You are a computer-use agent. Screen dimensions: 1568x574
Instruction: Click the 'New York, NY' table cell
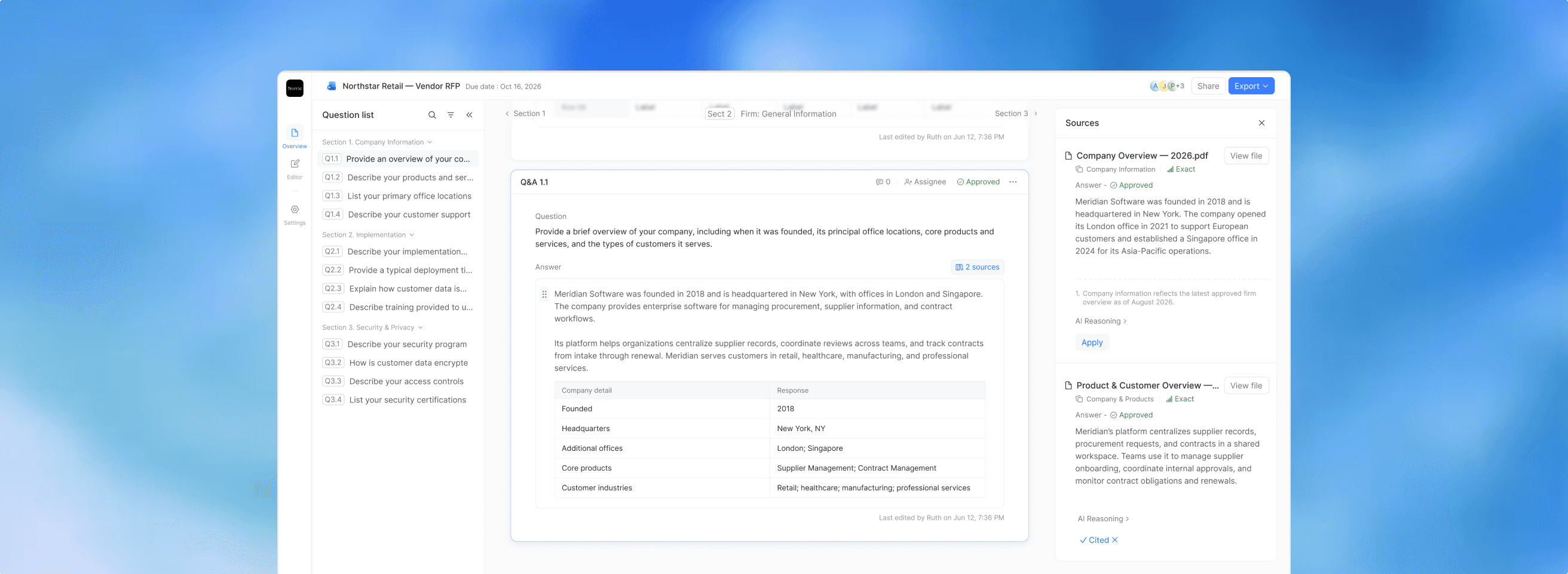click(x=877, y=428)
